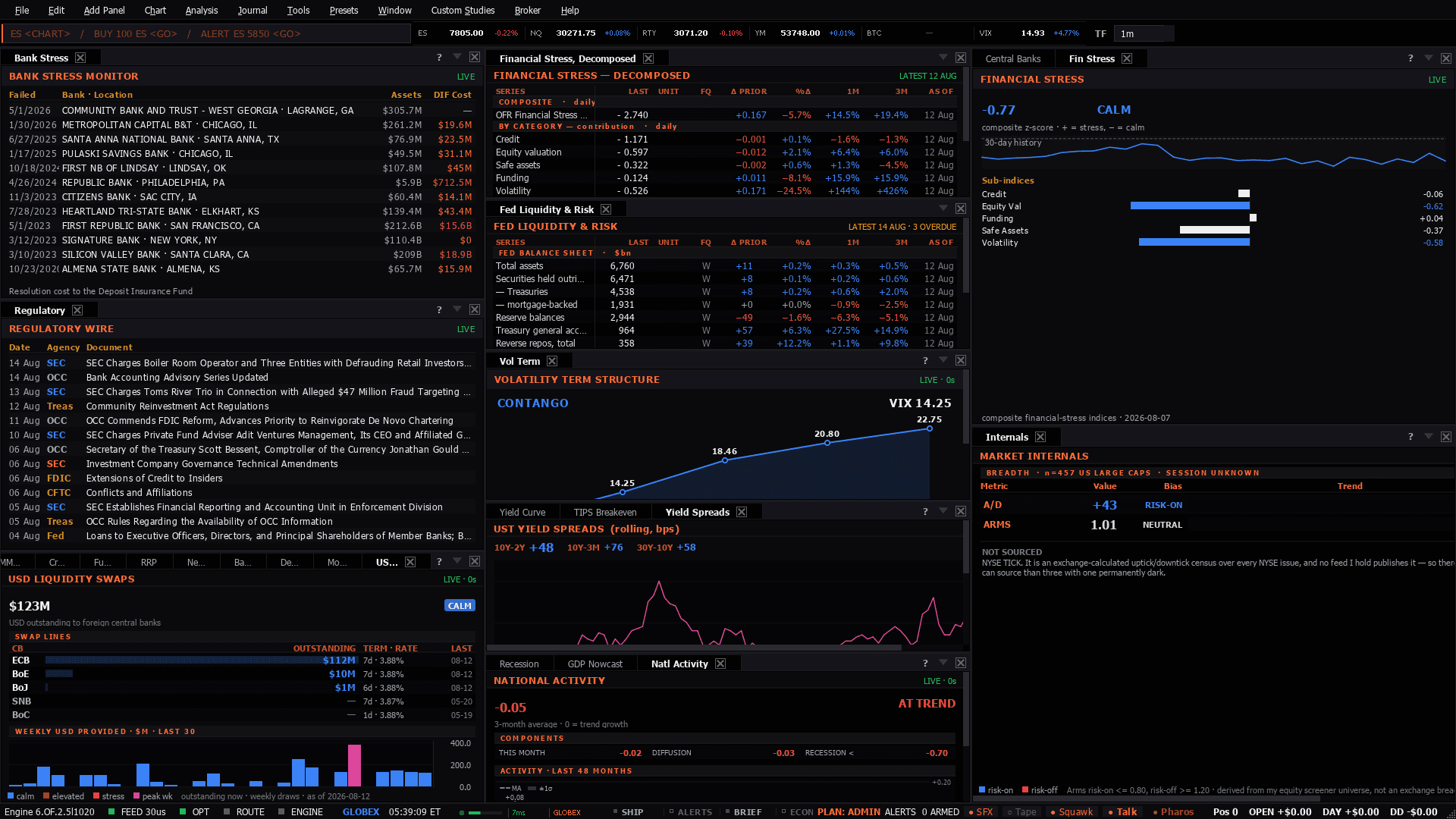Close the Volatility Term Structure panel frame
This screenshot has height=819, width=1456.
coord(961,361)
